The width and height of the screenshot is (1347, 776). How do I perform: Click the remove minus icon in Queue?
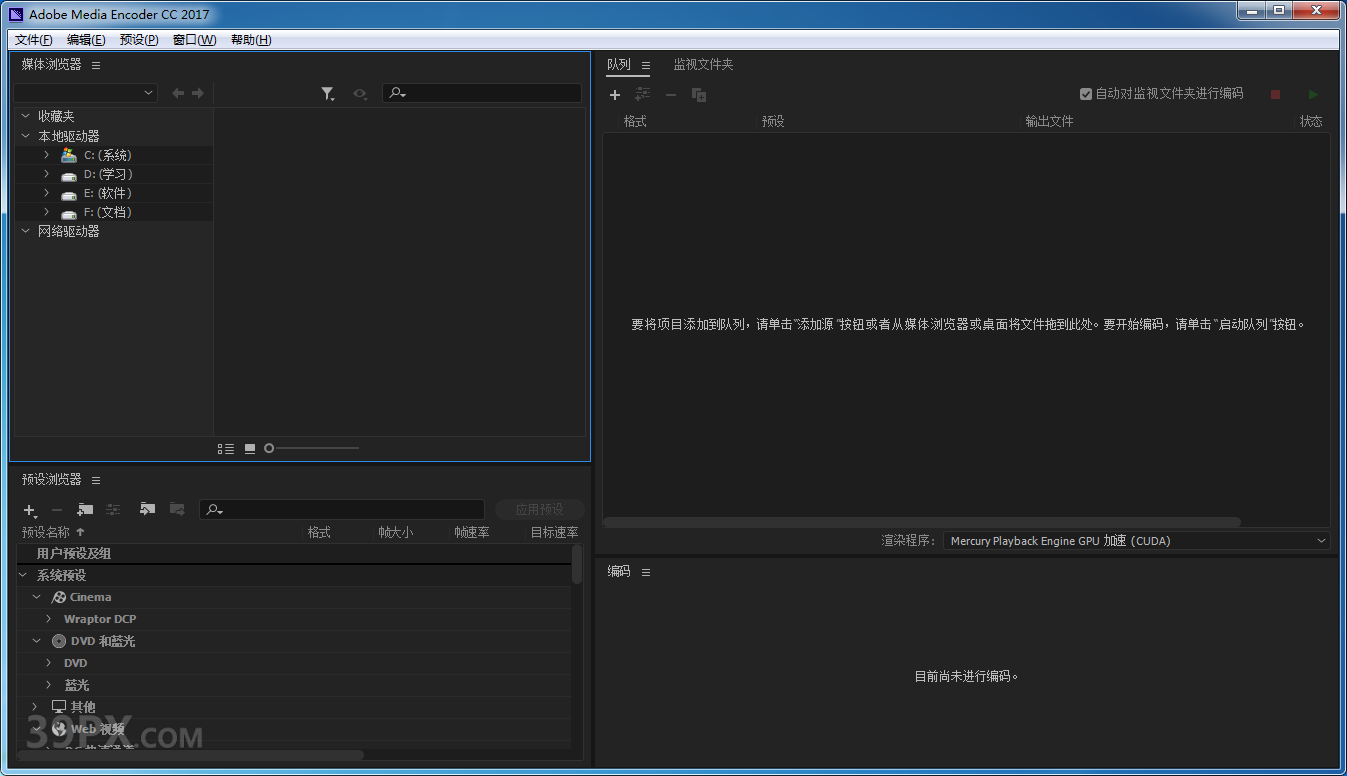coord(671,95)
